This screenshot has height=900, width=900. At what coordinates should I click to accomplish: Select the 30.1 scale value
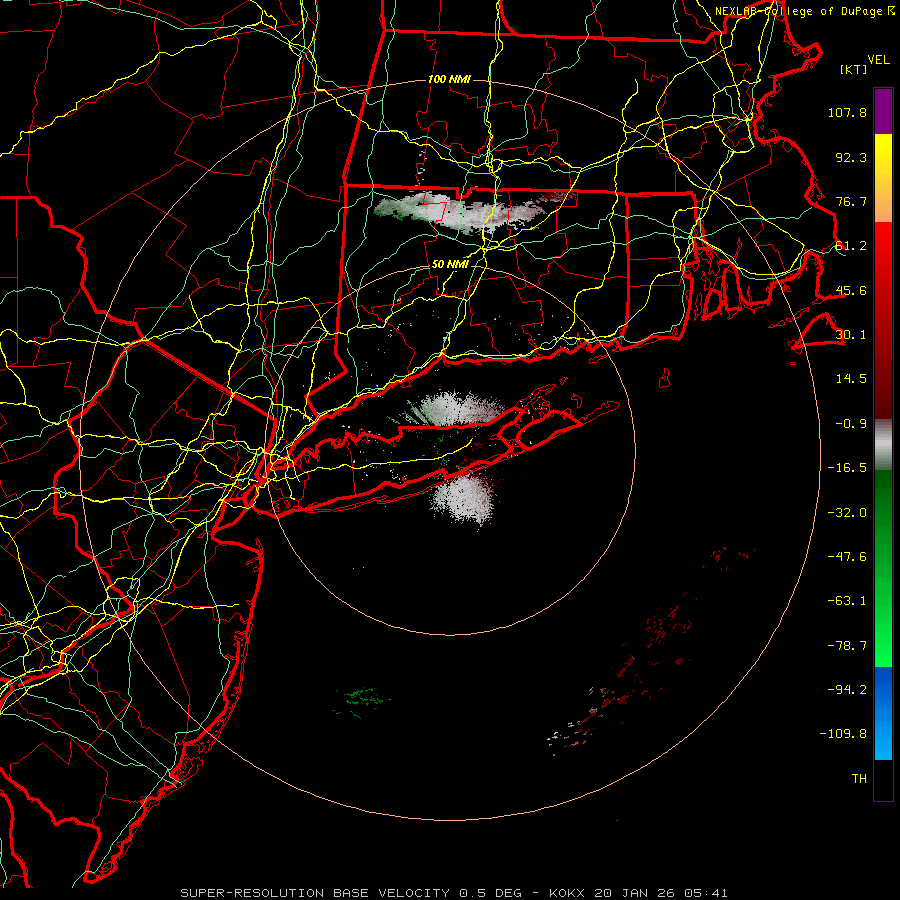pyautogui.click(x=851, y=335)
